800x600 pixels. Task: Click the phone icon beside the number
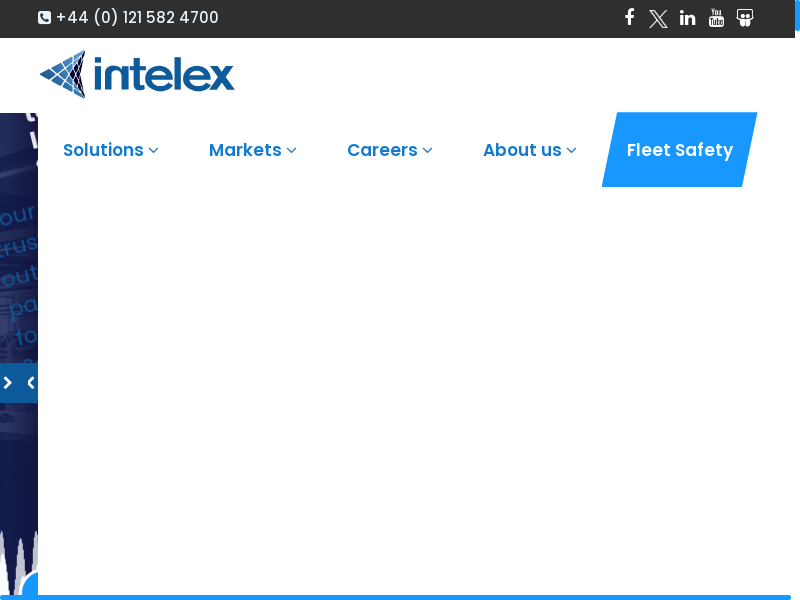pyautogui.click(x=44, y=18)
